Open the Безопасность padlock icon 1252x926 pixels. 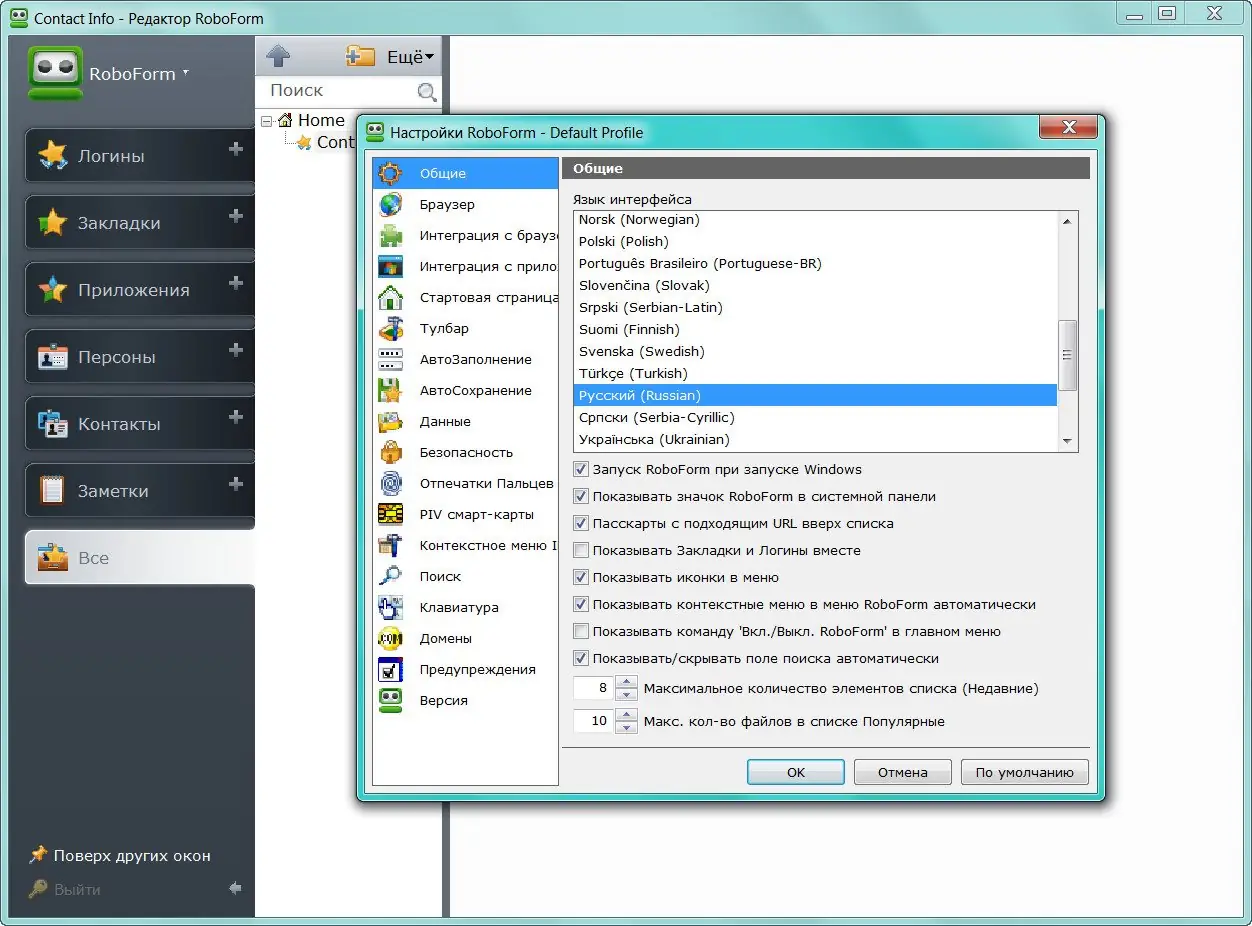coord(390,452)
